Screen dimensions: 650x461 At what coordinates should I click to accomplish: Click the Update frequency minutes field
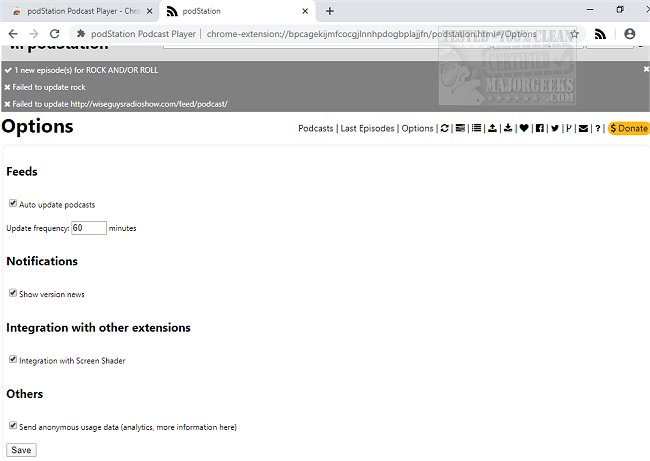[89, 228]
